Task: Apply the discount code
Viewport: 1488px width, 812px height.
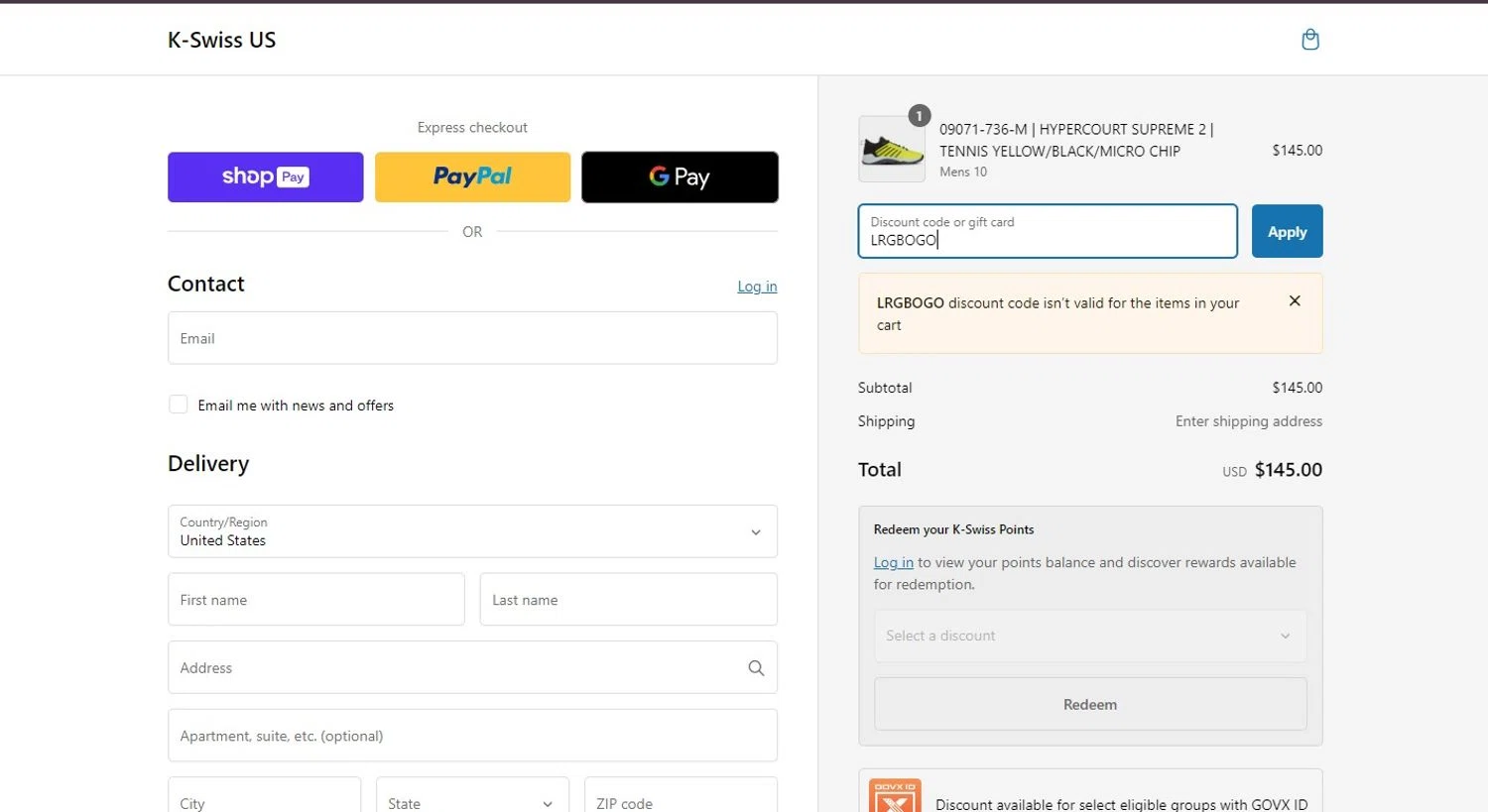Action: click(x=1287, y=231)
